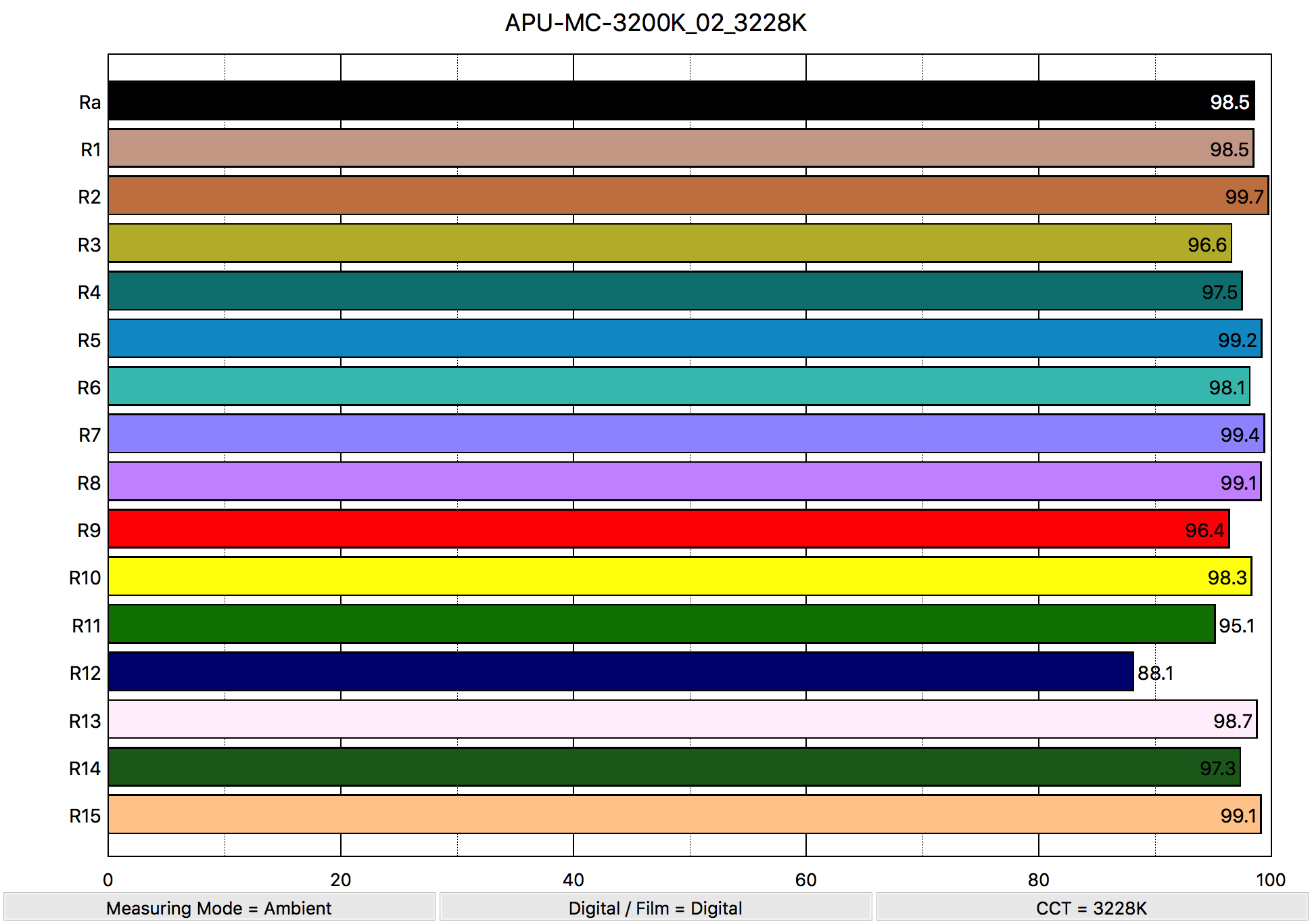Screen dimensions: 1312x924
Task: Click the 95.1 value label for R11
Action: pyautogui.click(x=1236, y=626)
